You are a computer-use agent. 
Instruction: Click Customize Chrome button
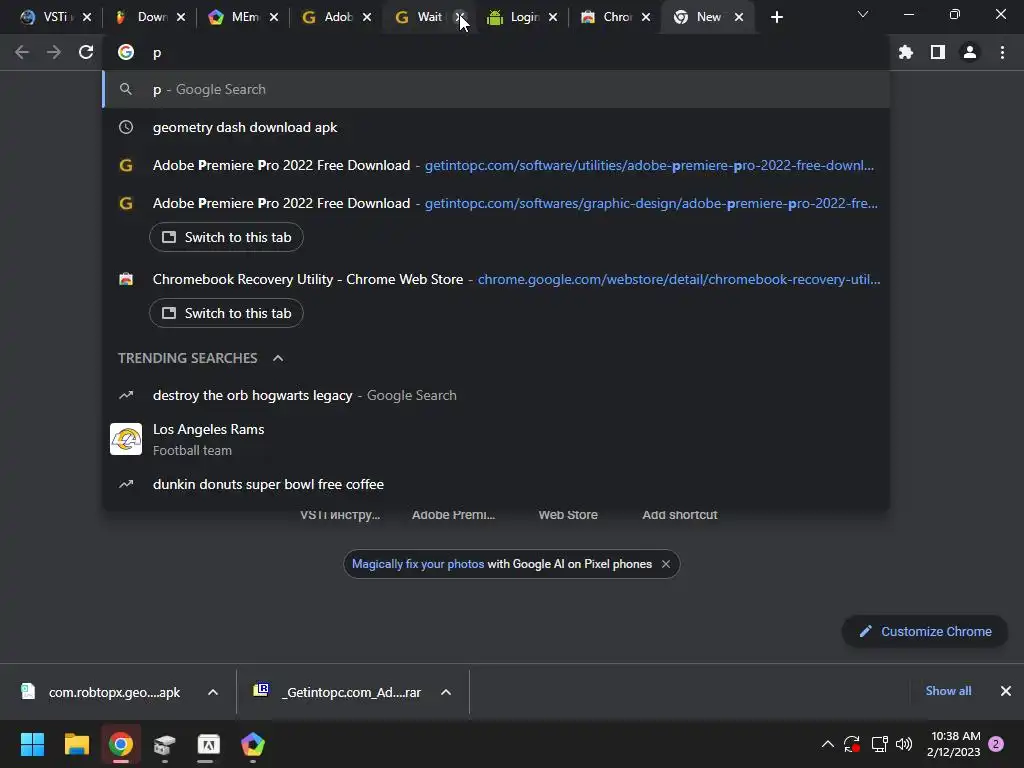[925, 632]
